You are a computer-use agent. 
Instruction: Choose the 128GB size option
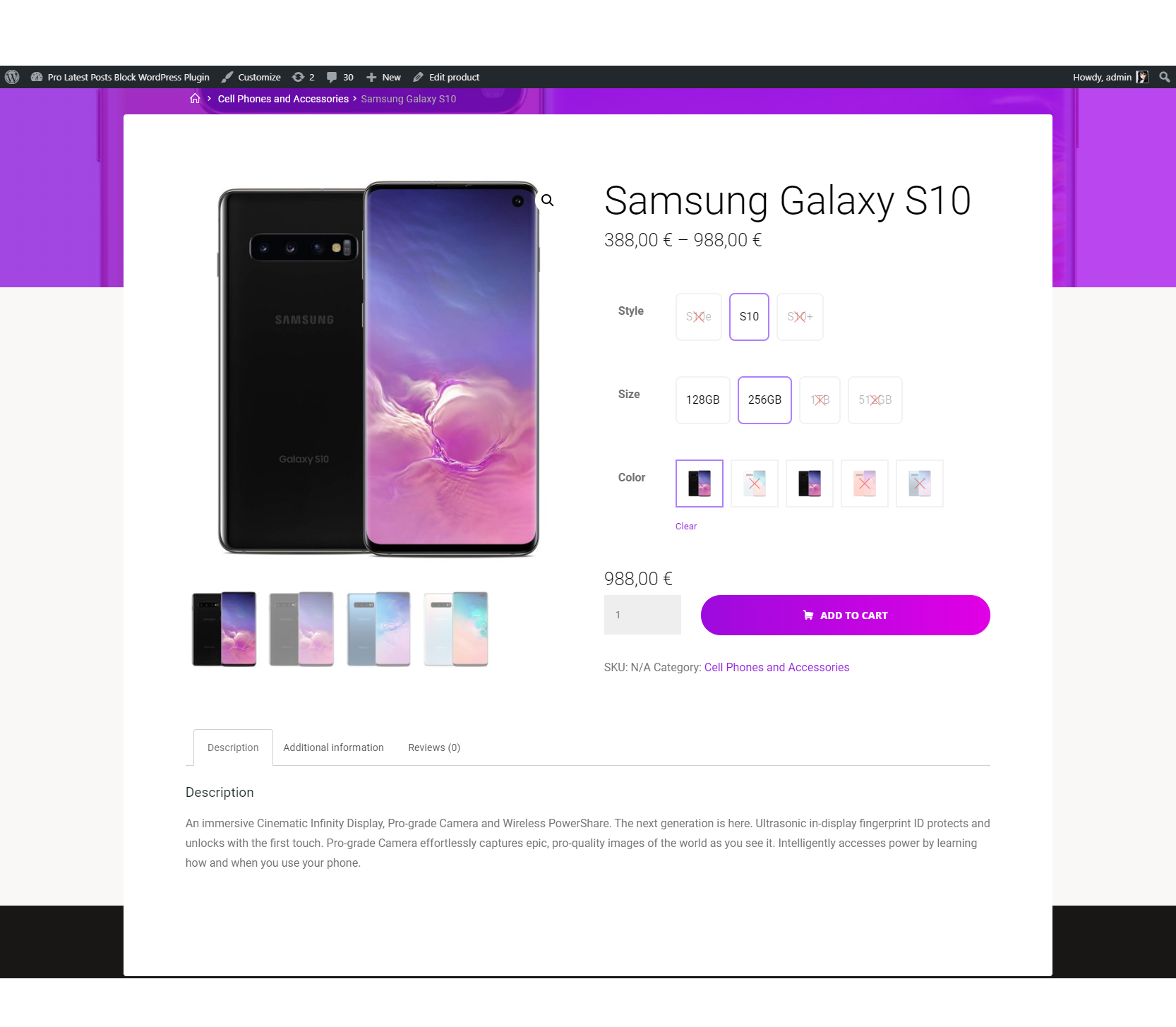coord(703,400)
